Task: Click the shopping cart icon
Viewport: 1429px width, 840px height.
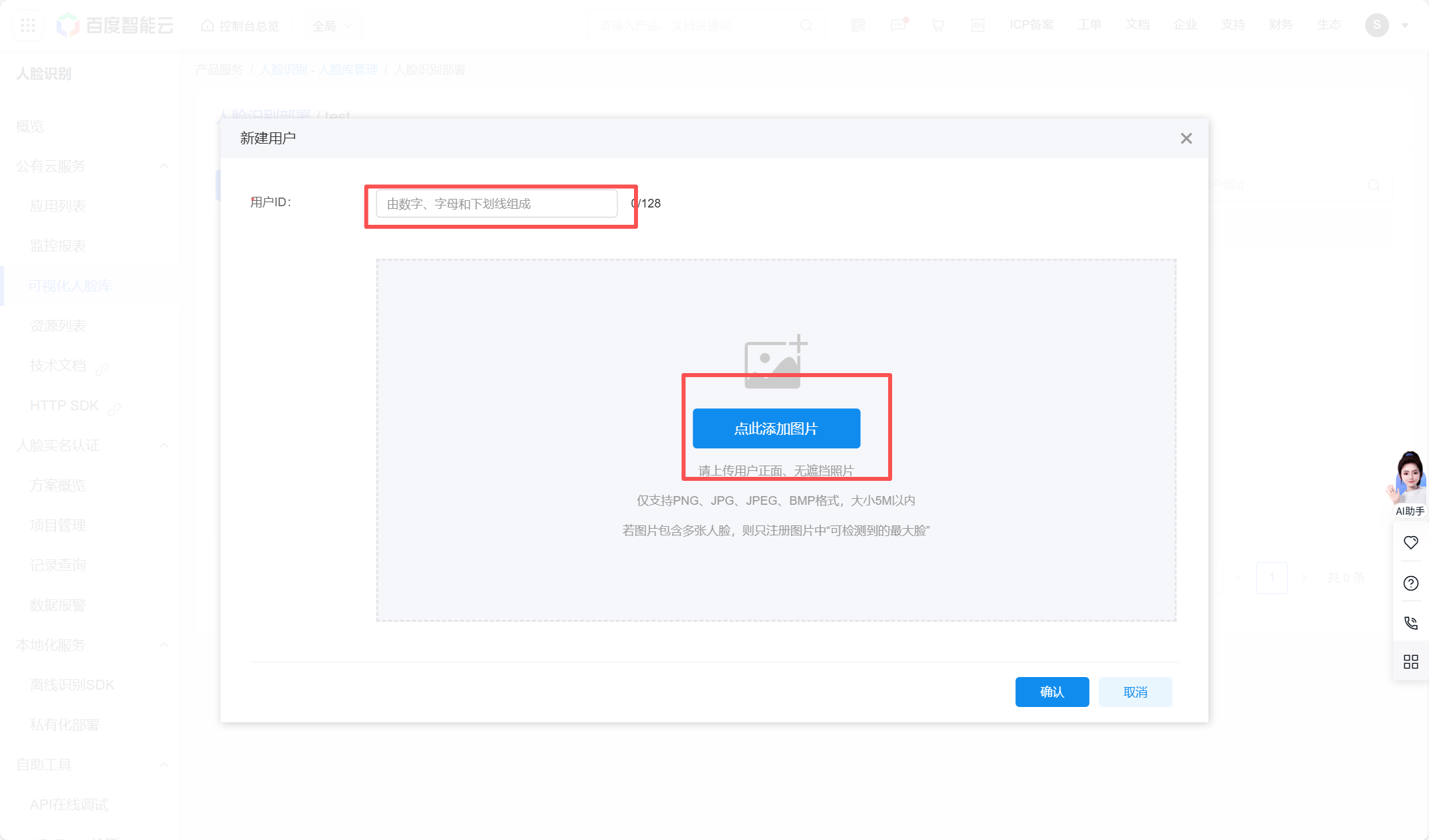Action: tap(938, 25)
